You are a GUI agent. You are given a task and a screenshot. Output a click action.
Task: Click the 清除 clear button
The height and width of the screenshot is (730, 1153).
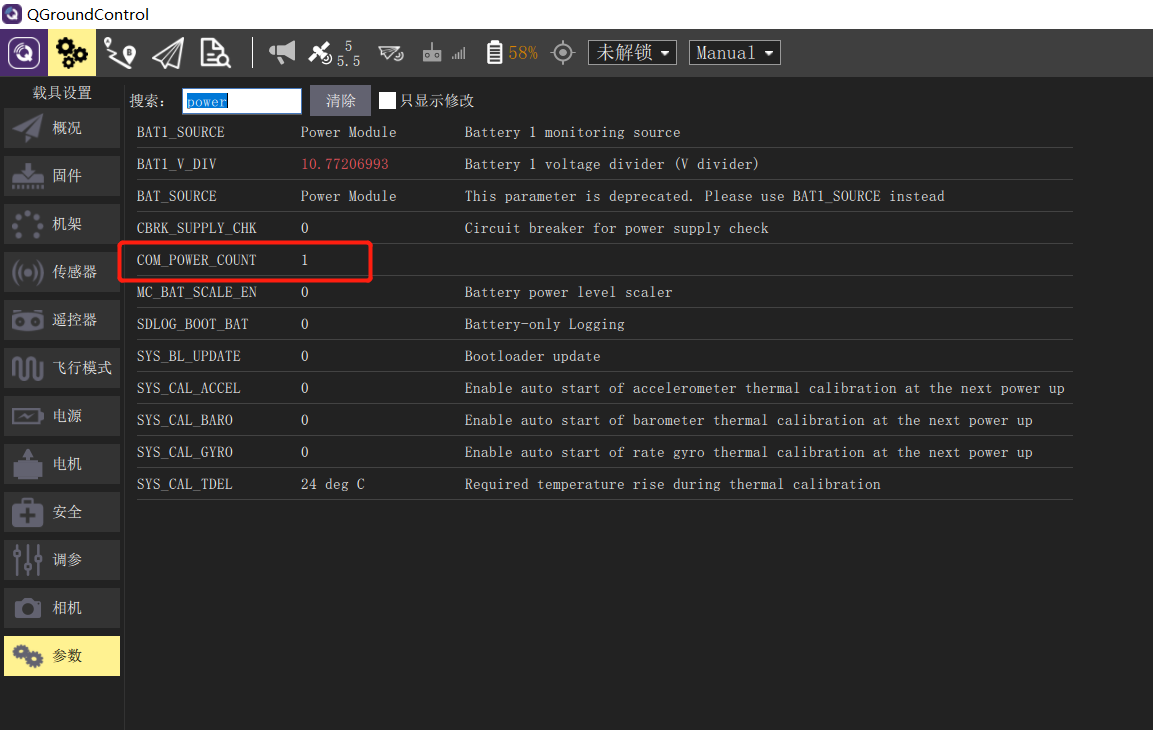340,100
